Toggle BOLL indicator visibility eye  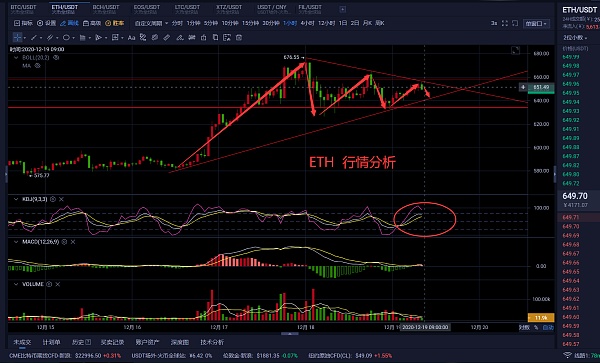point(56,57)
